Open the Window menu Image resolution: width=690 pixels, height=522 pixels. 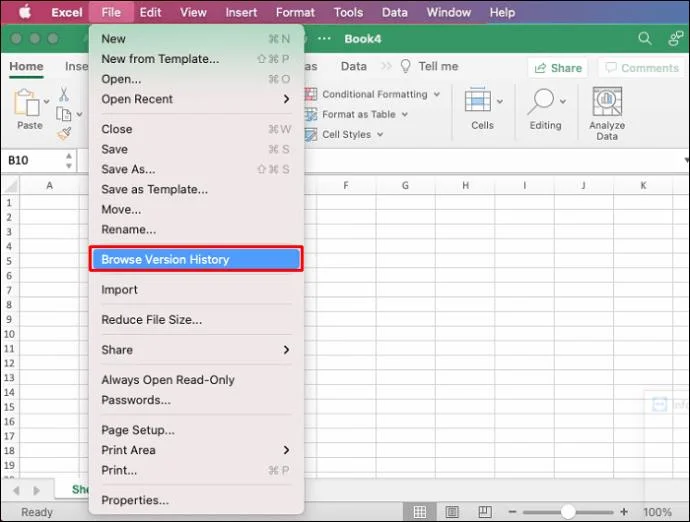[448, 12]
